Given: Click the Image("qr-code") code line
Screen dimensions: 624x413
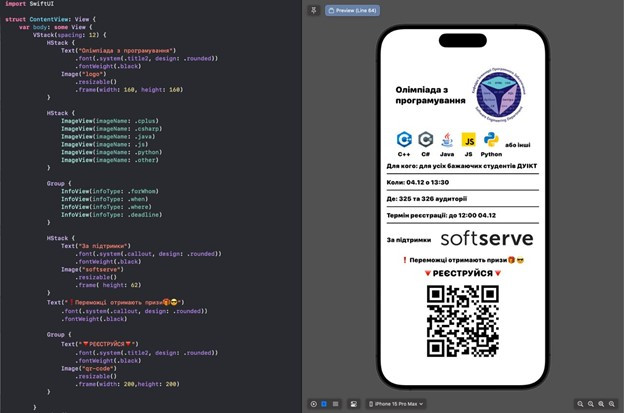Looking at the screenshot, I should pos(89,368).
